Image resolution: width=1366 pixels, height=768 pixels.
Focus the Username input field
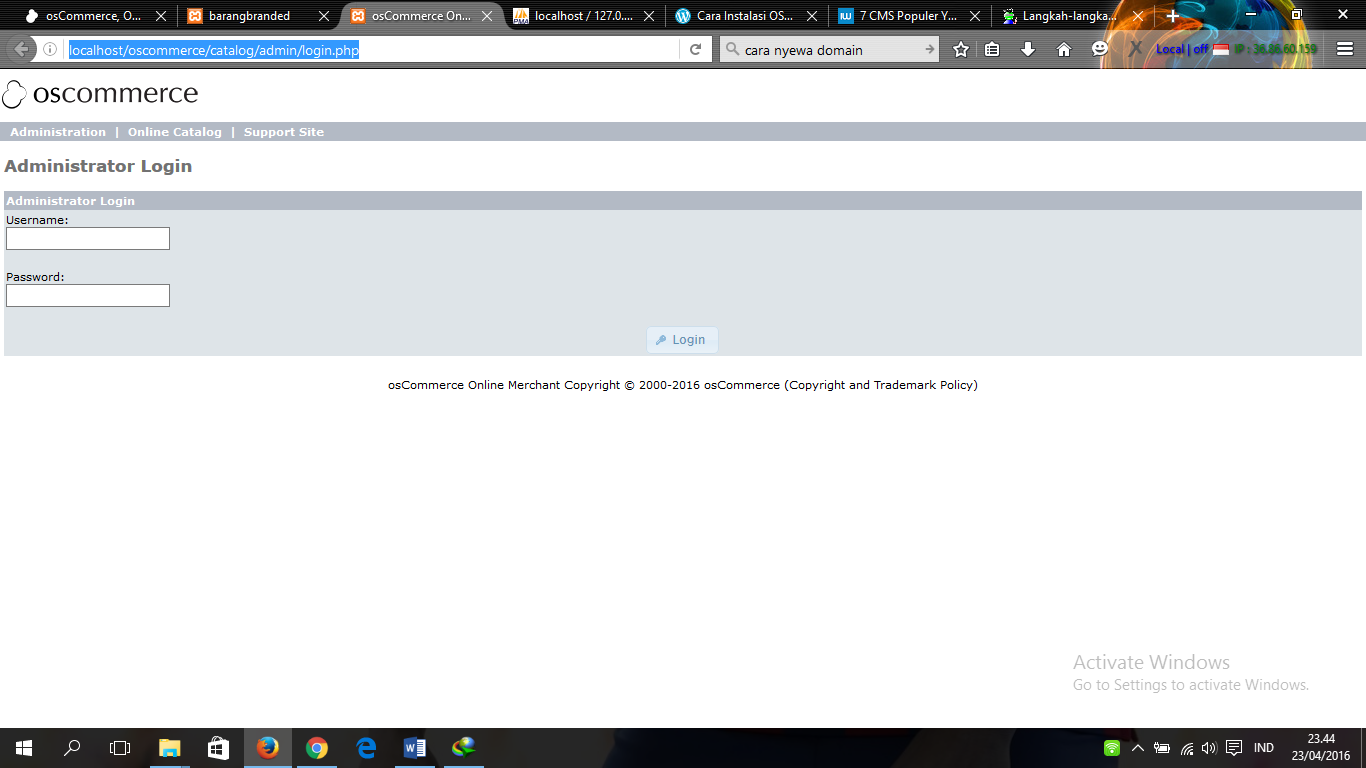[88, 238]
